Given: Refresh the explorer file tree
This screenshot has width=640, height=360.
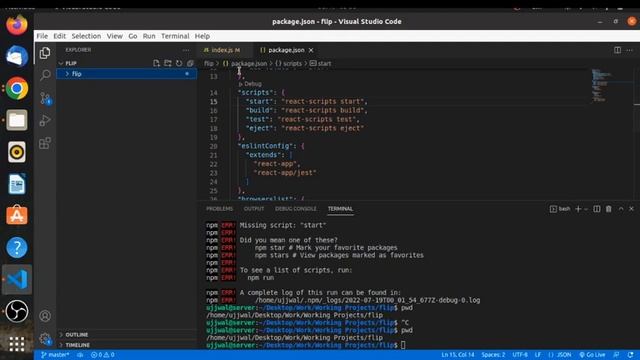Looking at the screenshot, I should click(179, 63).
